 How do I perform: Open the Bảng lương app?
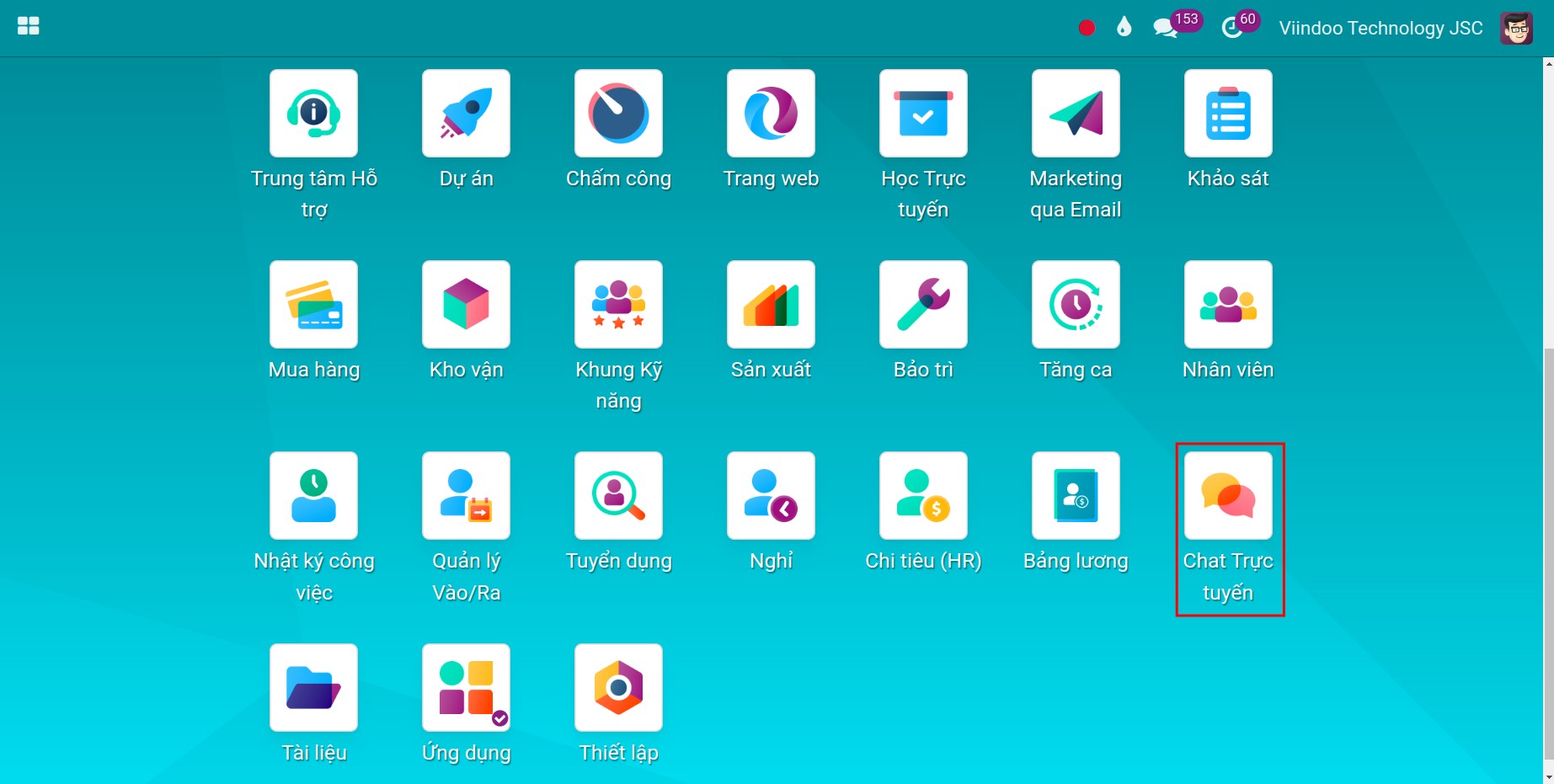point(1076,496)
